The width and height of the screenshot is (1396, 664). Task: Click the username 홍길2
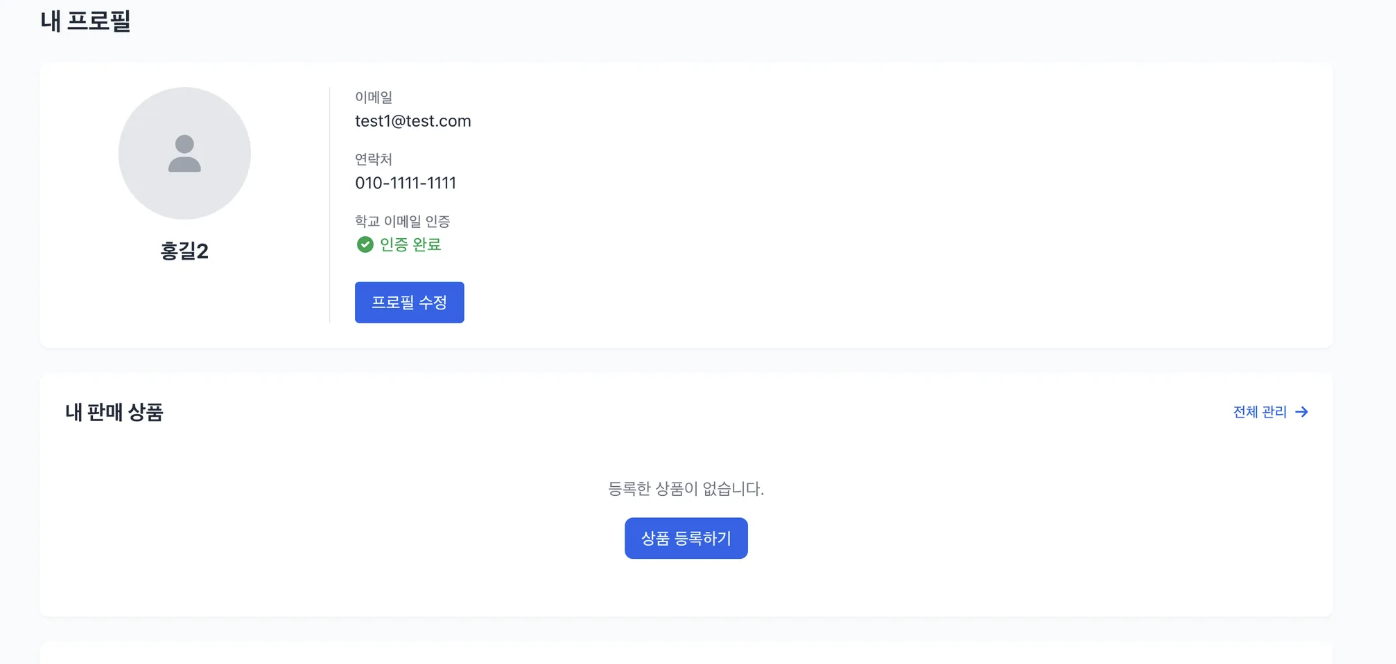click(x=185, y=251)
